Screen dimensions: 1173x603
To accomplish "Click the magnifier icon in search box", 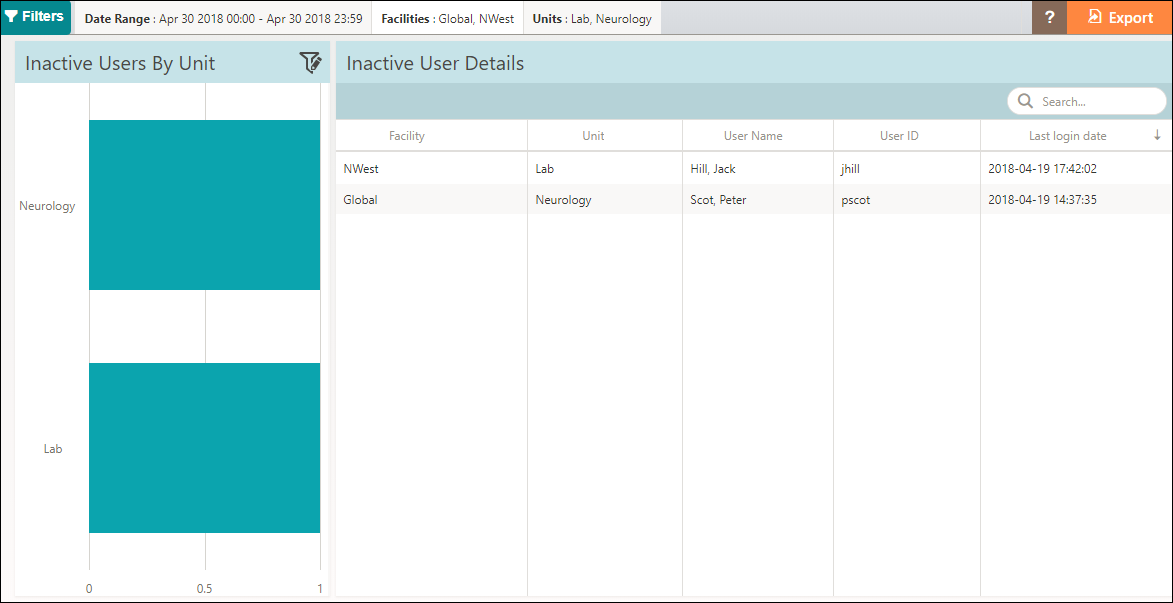I will 1025,101.
